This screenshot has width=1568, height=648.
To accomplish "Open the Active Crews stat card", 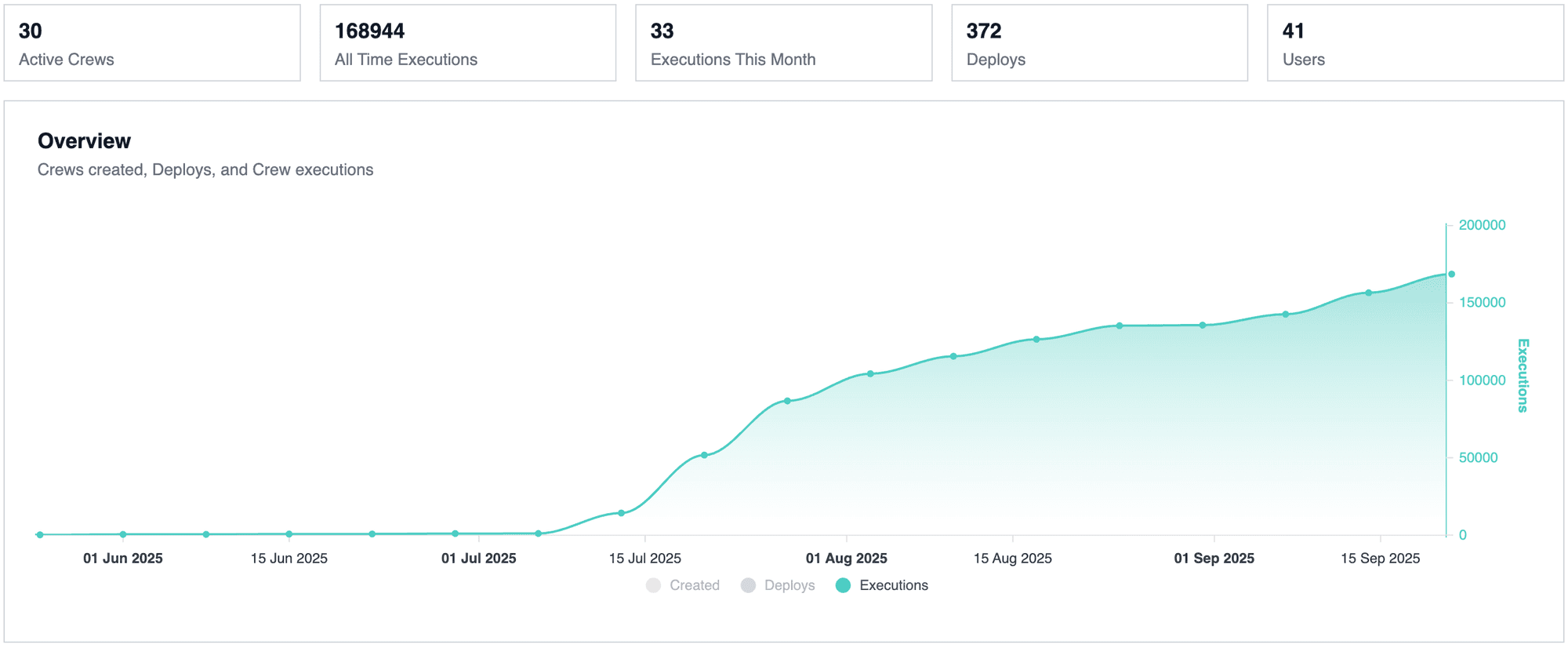I will [x=152, y=43].
